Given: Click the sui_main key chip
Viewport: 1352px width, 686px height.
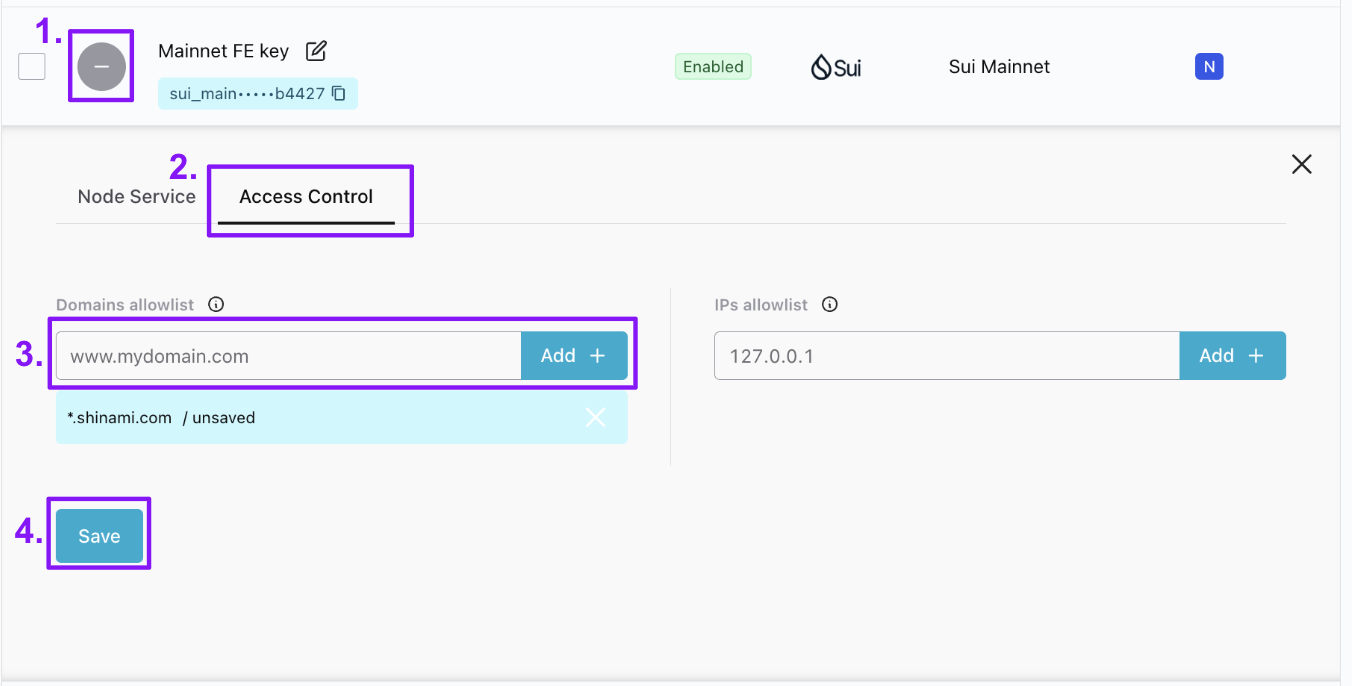Looking at the screenshot, I should pos(246,94).
